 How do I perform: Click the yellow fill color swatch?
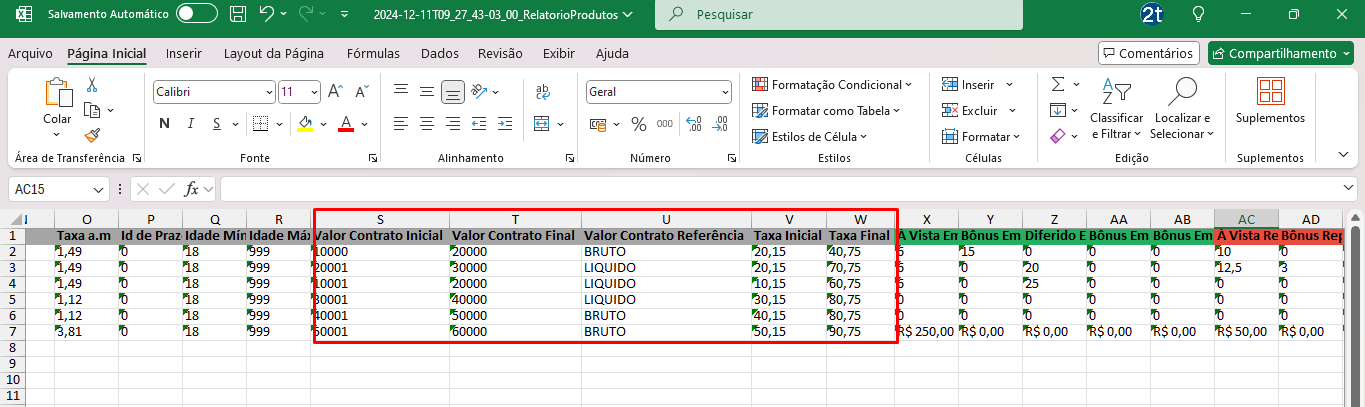(306, 124)
